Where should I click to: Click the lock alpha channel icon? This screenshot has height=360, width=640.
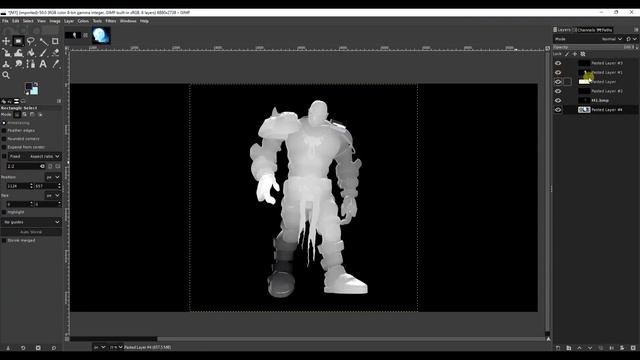pyautogui.click(x=583, y=54)
